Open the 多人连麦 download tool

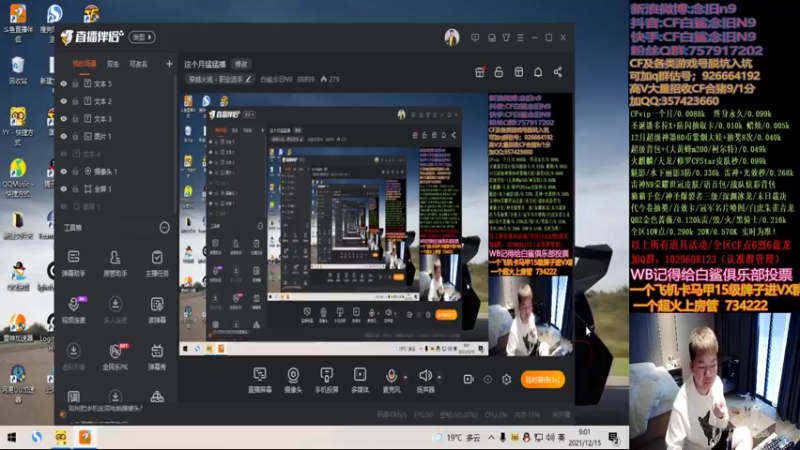(115, 310)
